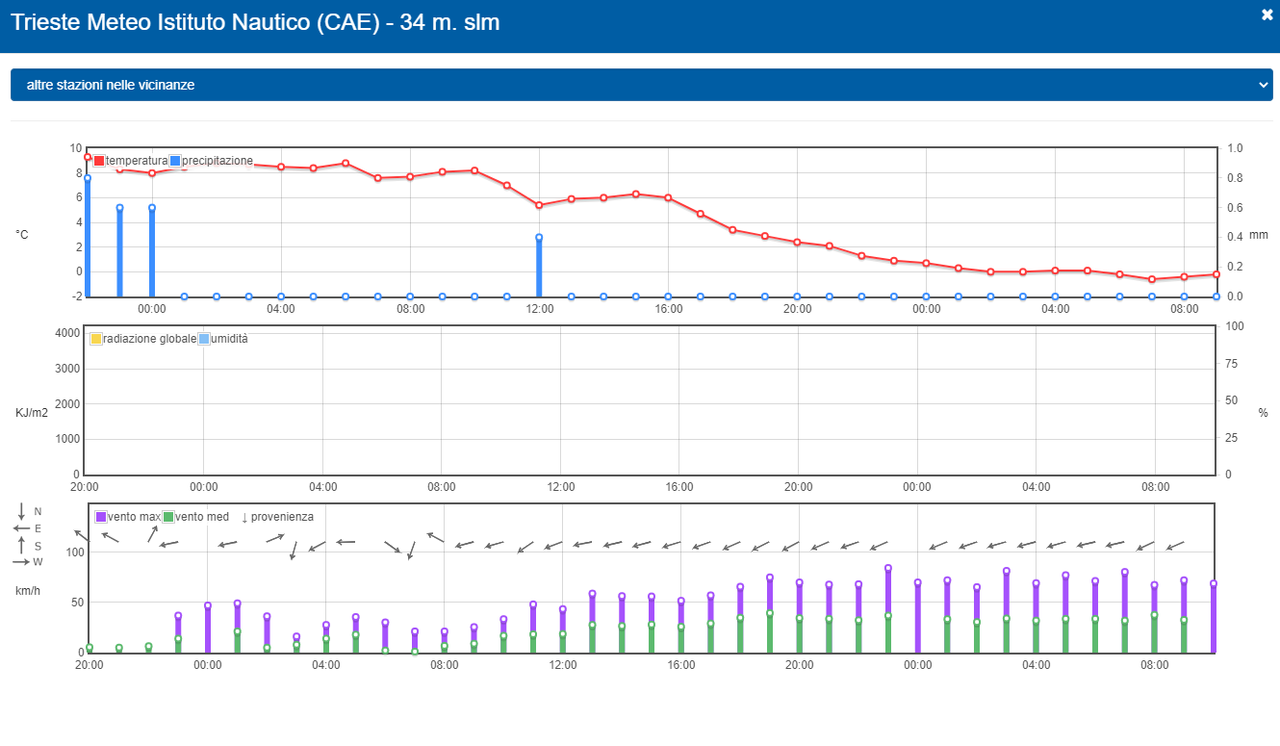Toggle the vento max legend entry

(128, 517)
